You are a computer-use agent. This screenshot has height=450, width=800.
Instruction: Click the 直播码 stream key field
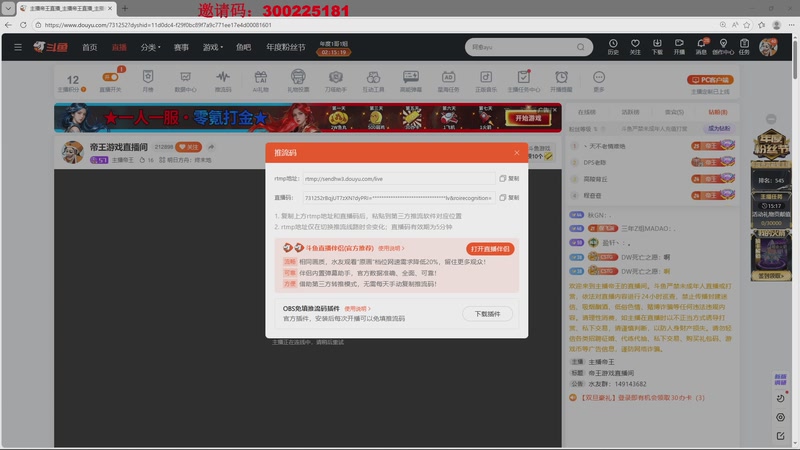tap(398, 197)
